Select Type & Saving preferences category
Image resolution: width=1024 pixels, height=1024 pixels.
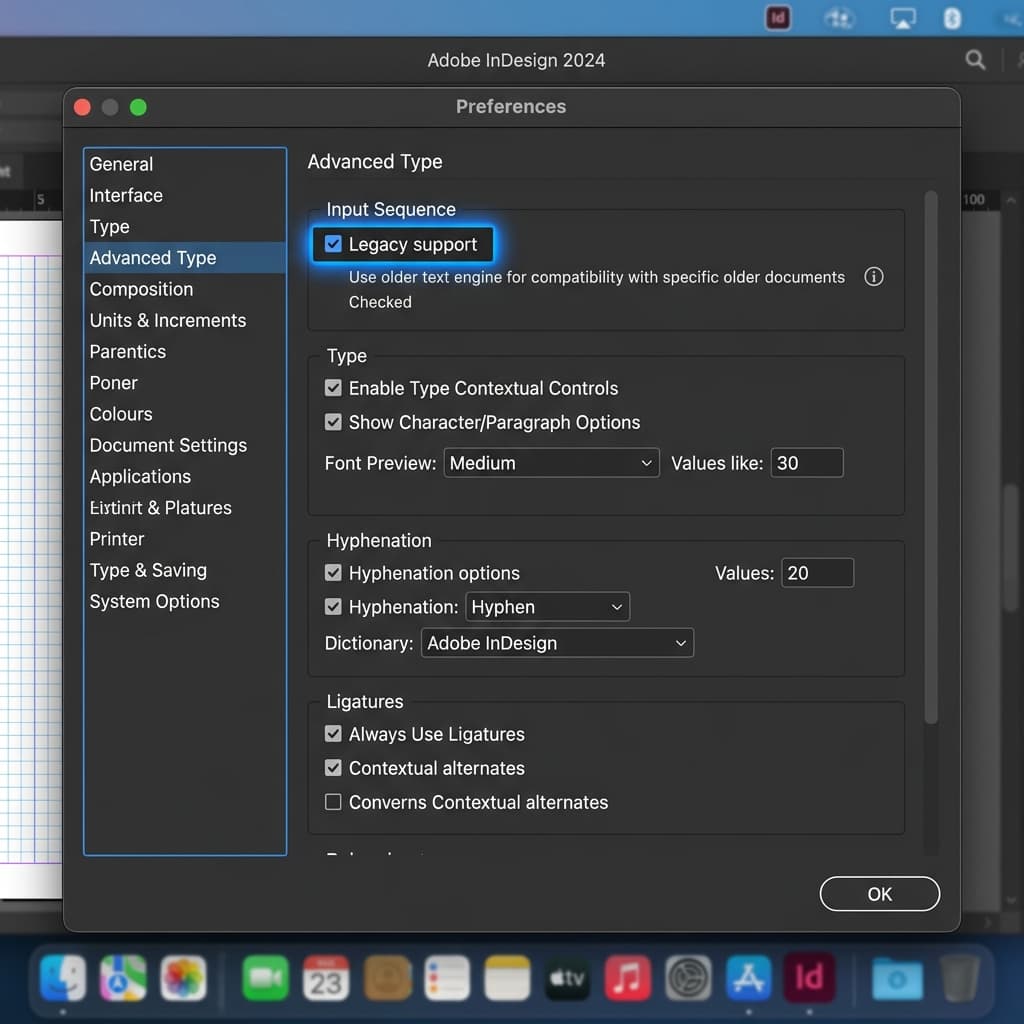185,570
